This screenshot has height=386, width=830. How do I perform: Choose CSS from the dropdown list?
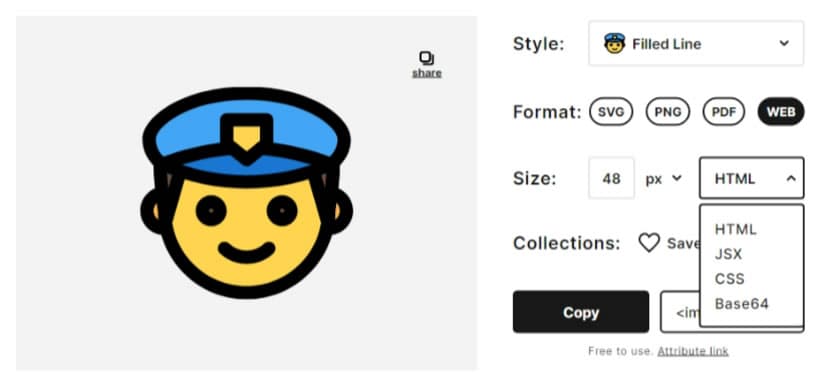click(729, 279)
